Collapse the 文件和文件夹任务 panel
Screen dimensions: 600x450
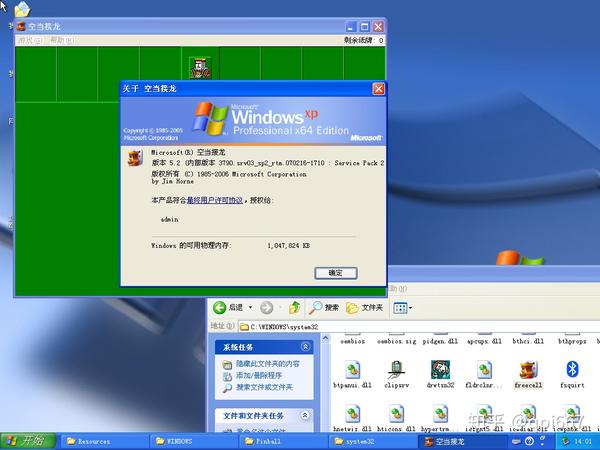[305, 415]
